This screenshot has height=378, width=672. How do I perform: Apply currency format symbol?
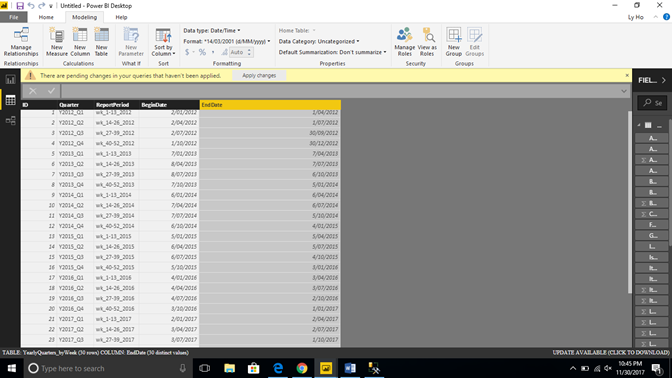tap(187, 52)
